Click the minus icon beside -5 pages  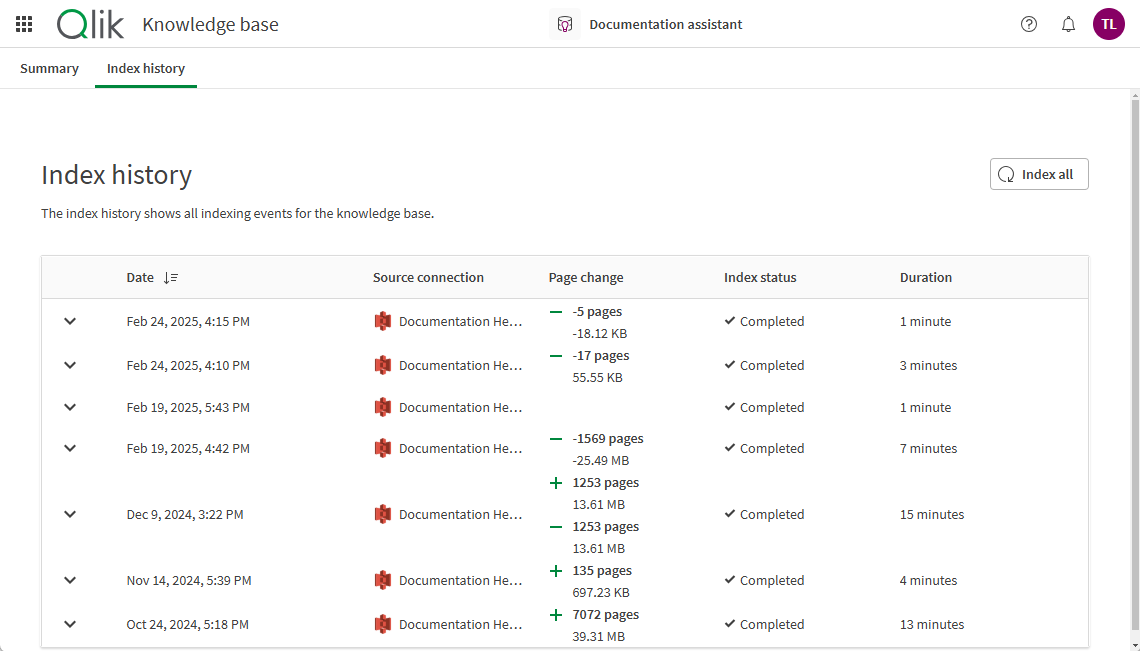click(x=556, y=311)
